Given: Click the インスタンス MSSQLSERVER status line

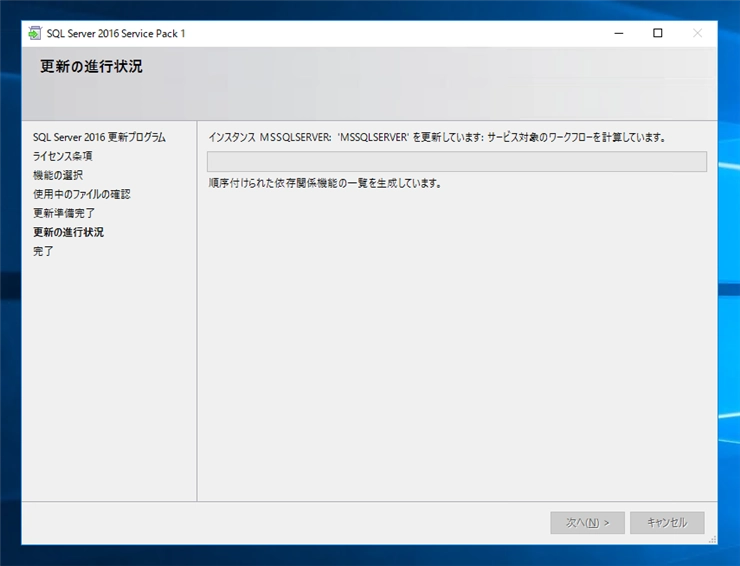Looking at the screenshot, I should click(437, 137).
